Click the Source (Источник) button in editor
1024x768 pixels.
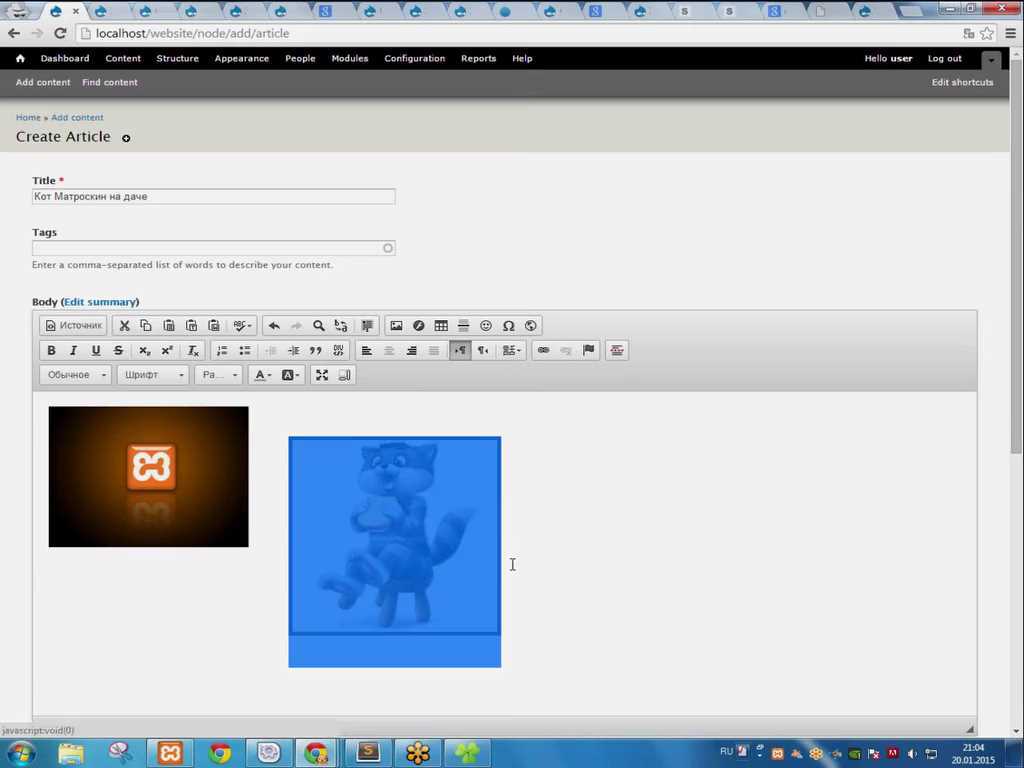click(x=73, y=325)
